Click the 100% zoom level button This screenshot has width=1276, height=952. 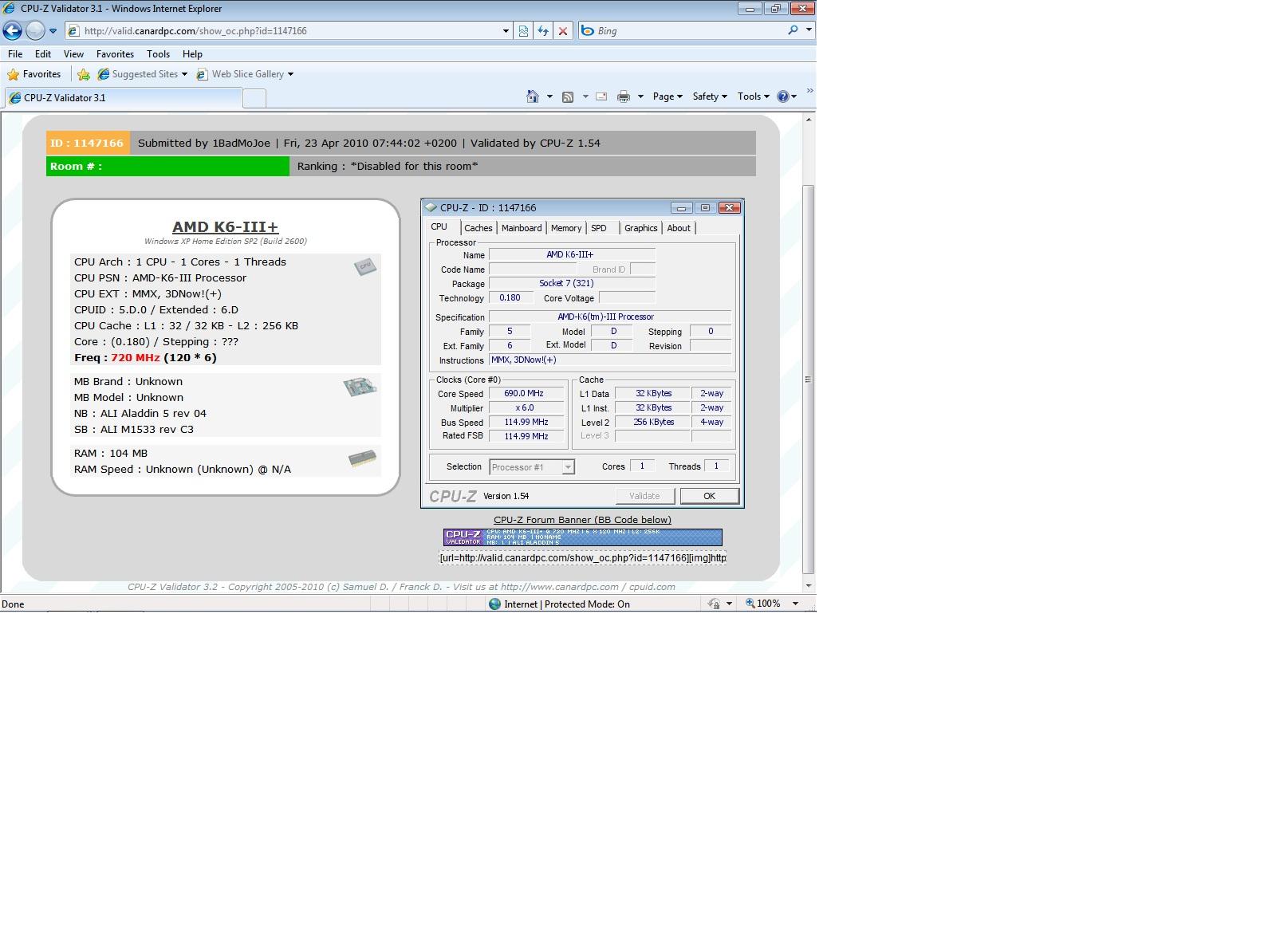[764, 604]
